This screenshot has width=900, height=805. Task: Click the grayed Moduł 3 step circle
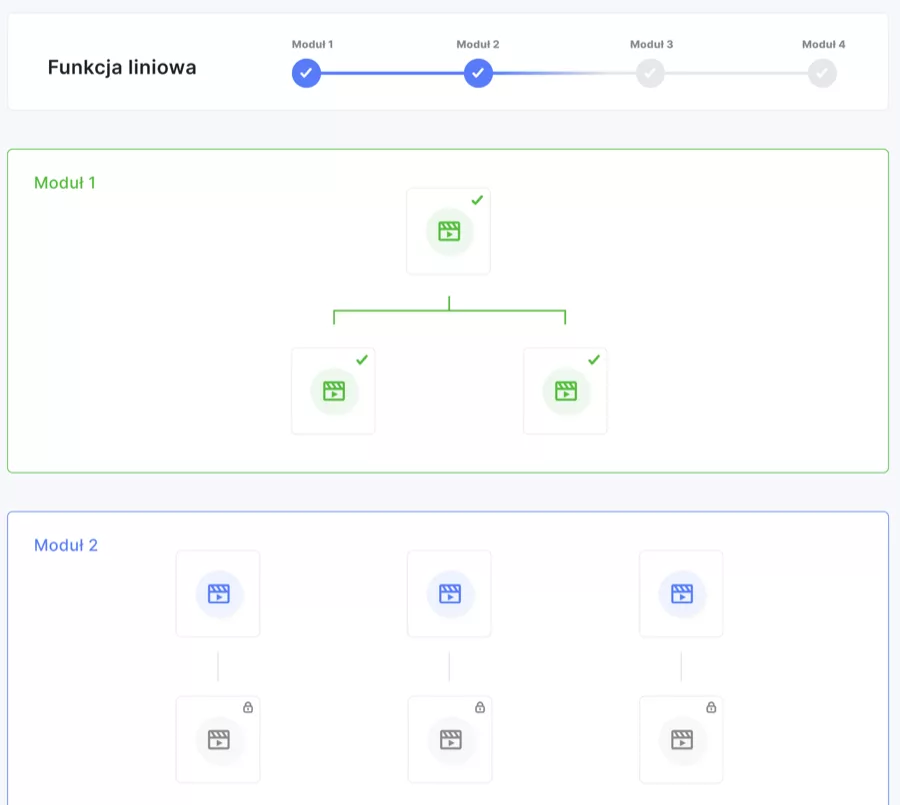(650, 73)
